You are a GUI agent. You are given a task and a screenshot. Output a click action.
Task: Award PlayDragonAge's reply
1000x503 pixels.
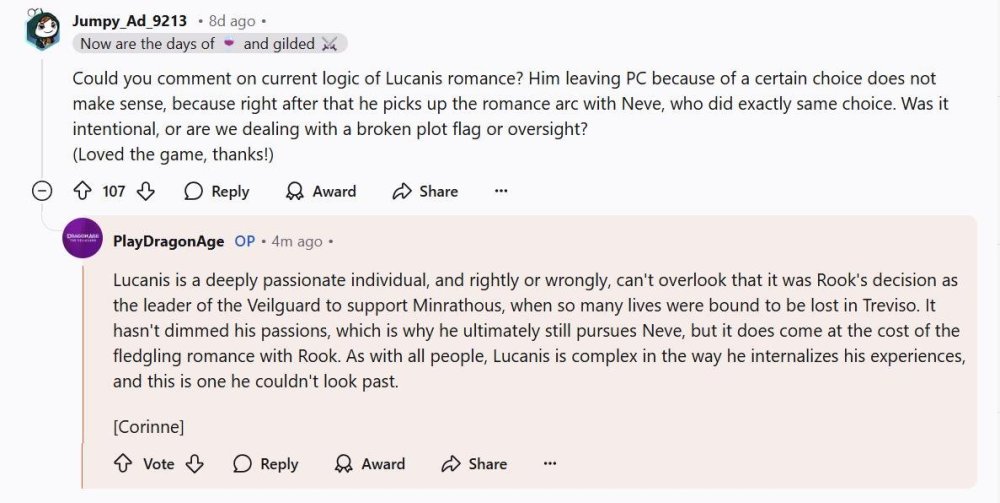[370, 464]
